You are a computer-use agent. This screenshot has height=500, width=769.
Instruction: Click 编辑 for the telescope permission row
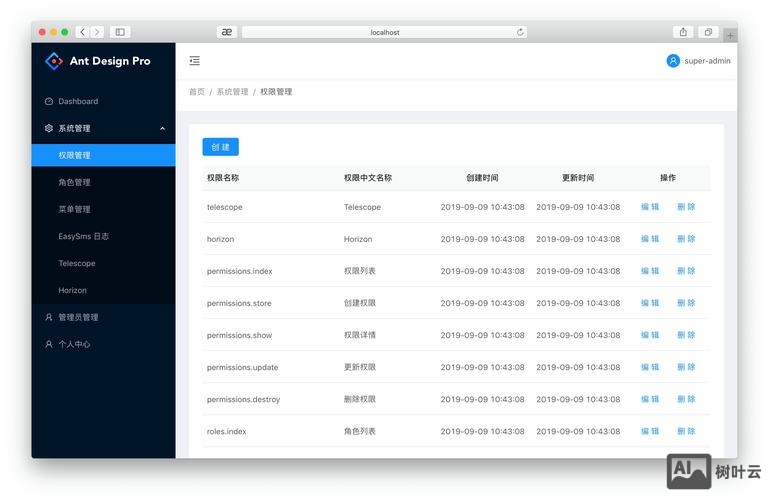click(x=650, y=207)
